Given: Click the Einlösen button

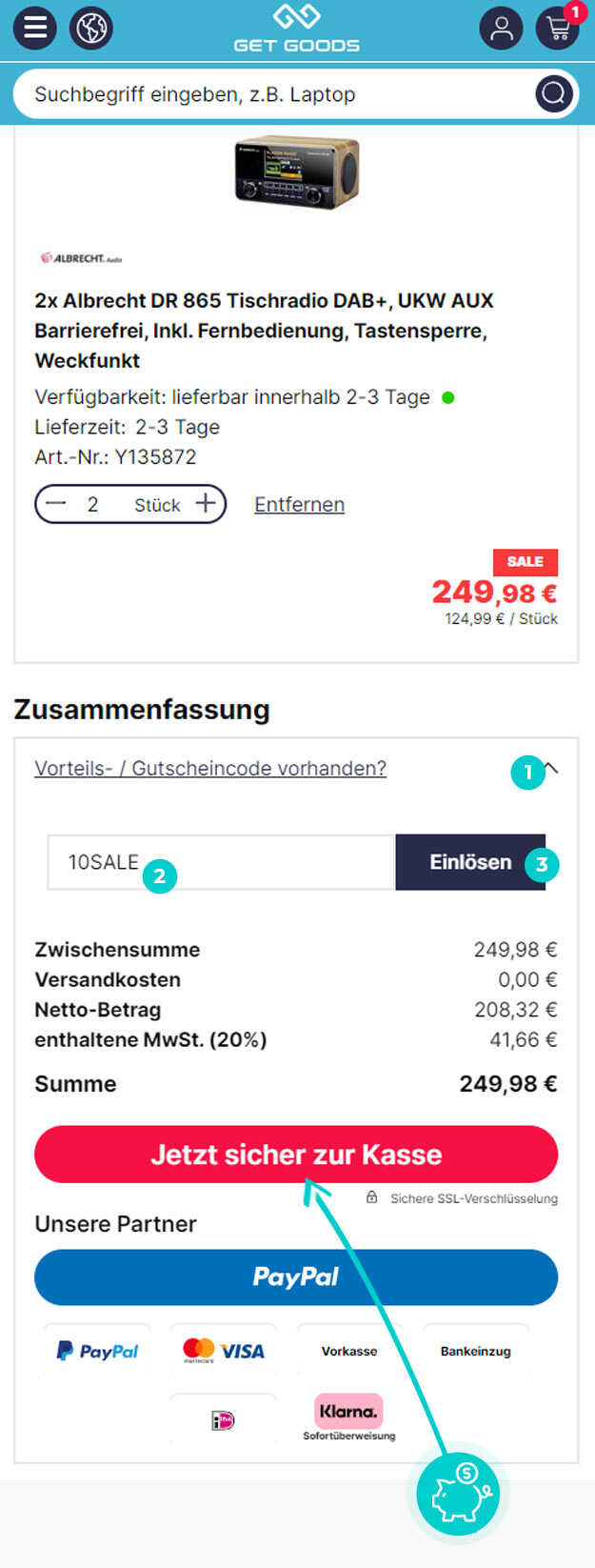Looking at the screenshot, I should 470,862.
